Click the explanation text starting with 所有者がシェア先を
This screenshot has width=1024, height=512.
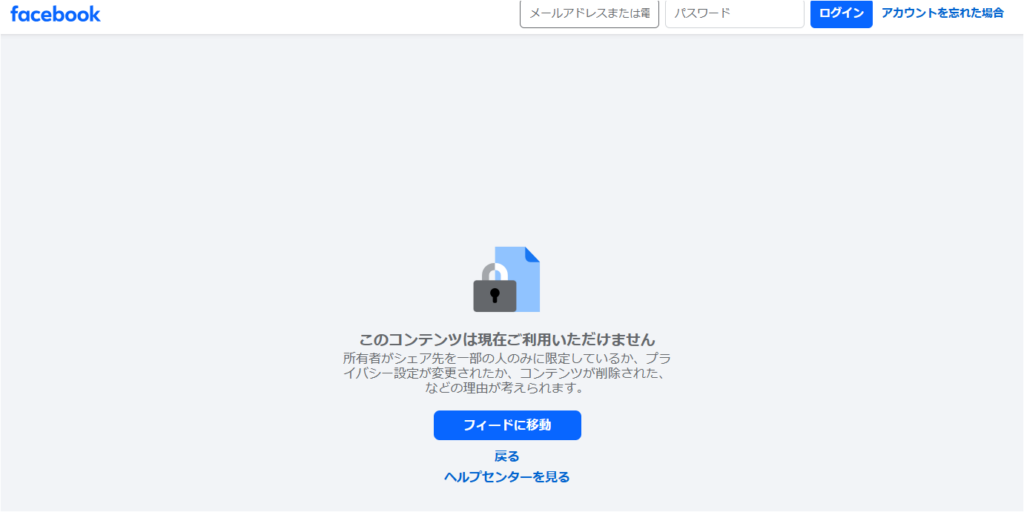507,374
